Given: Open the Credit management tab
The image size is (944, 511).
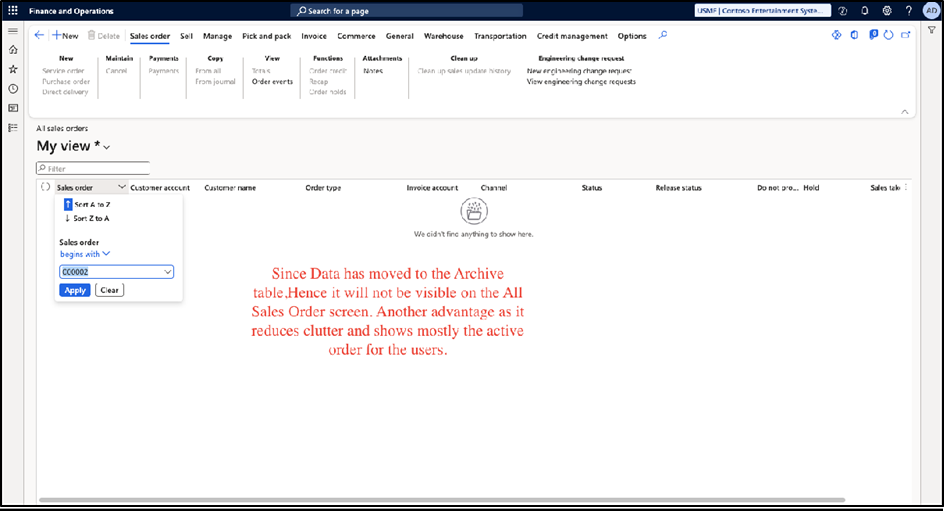Looking at the screenshot, I should pos(571,36).
